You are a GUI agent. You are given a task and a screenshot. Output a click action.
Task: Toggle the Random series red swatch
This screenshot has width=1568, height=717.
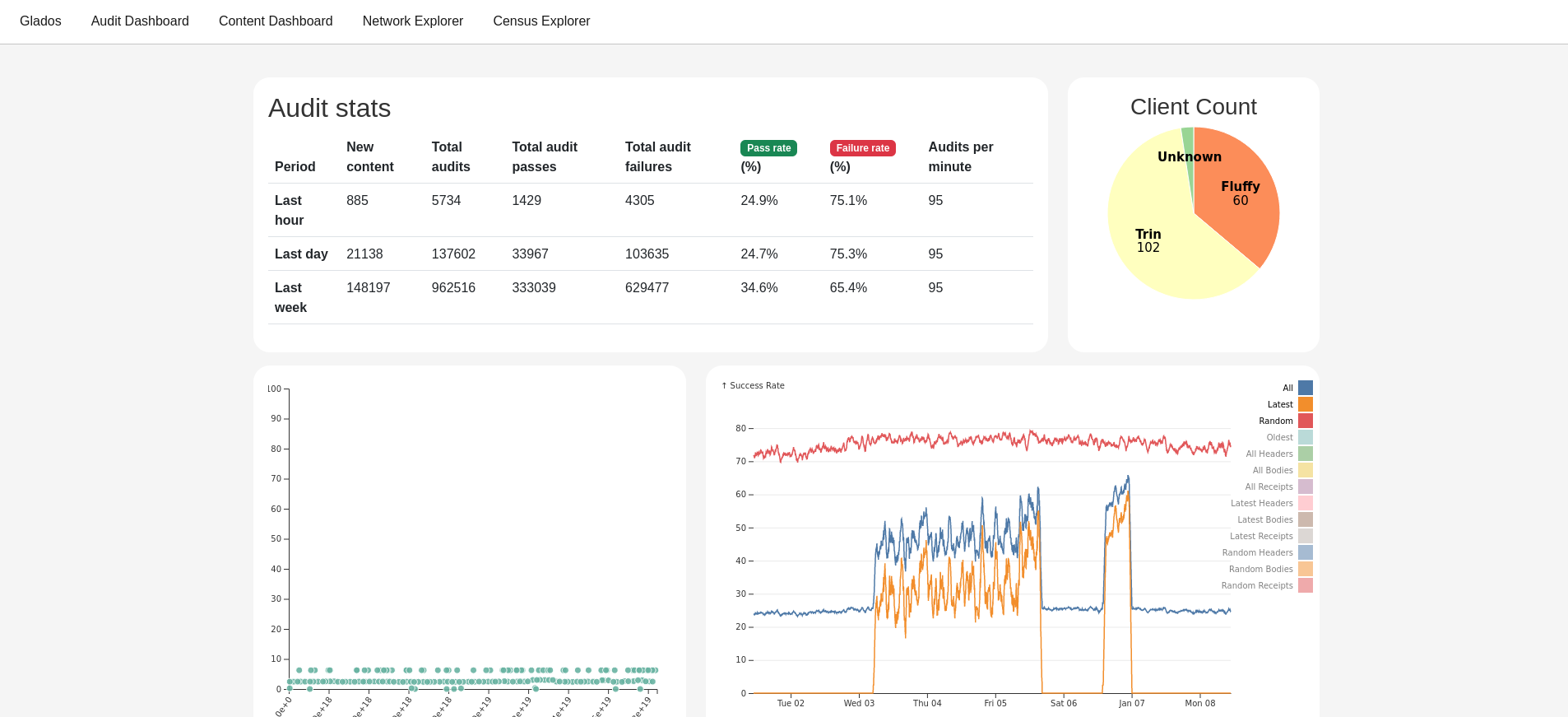1306,421
